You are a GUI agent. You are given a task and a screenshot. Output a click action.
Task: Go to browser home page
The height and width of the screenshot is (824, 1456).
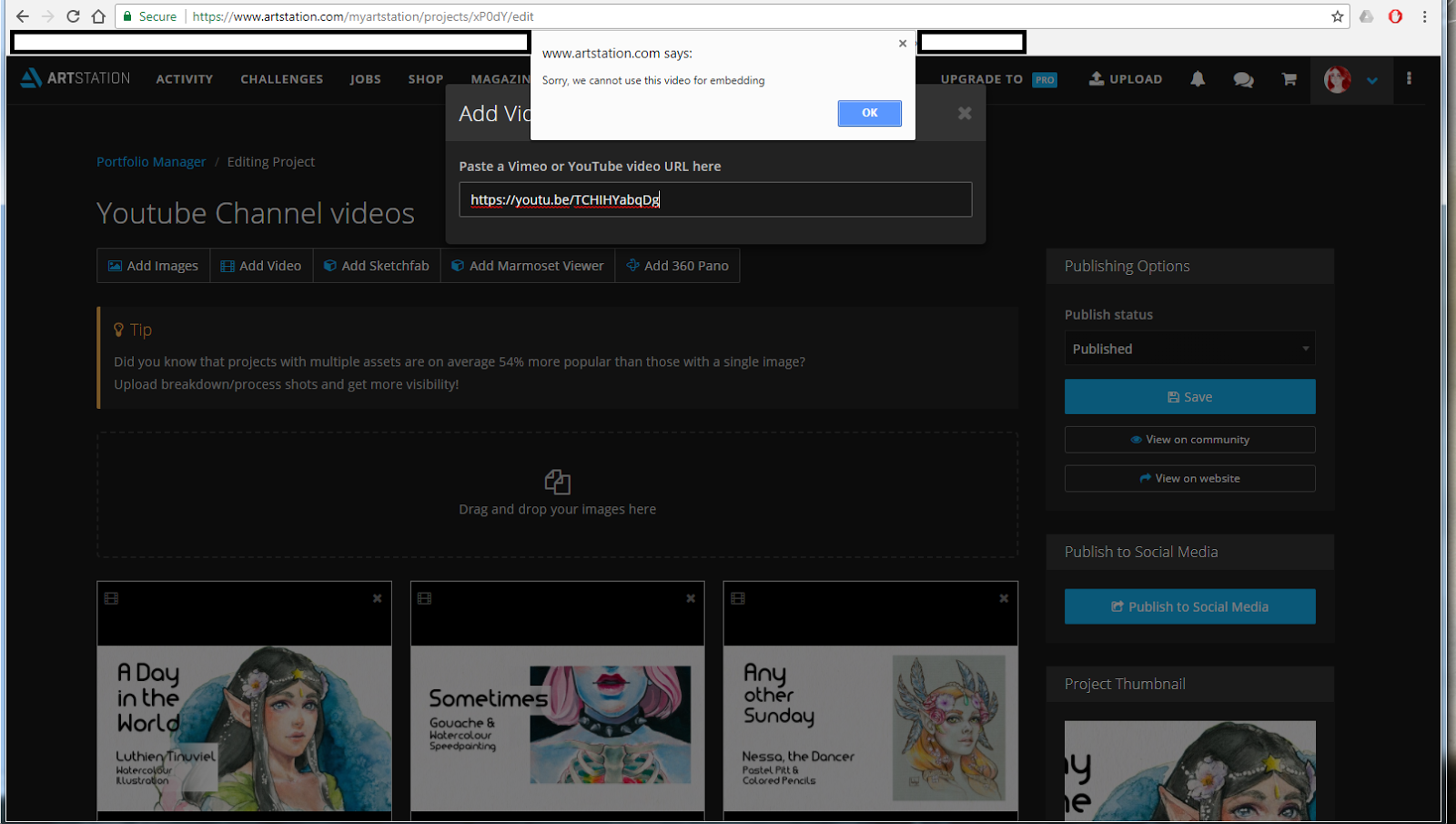98,16
